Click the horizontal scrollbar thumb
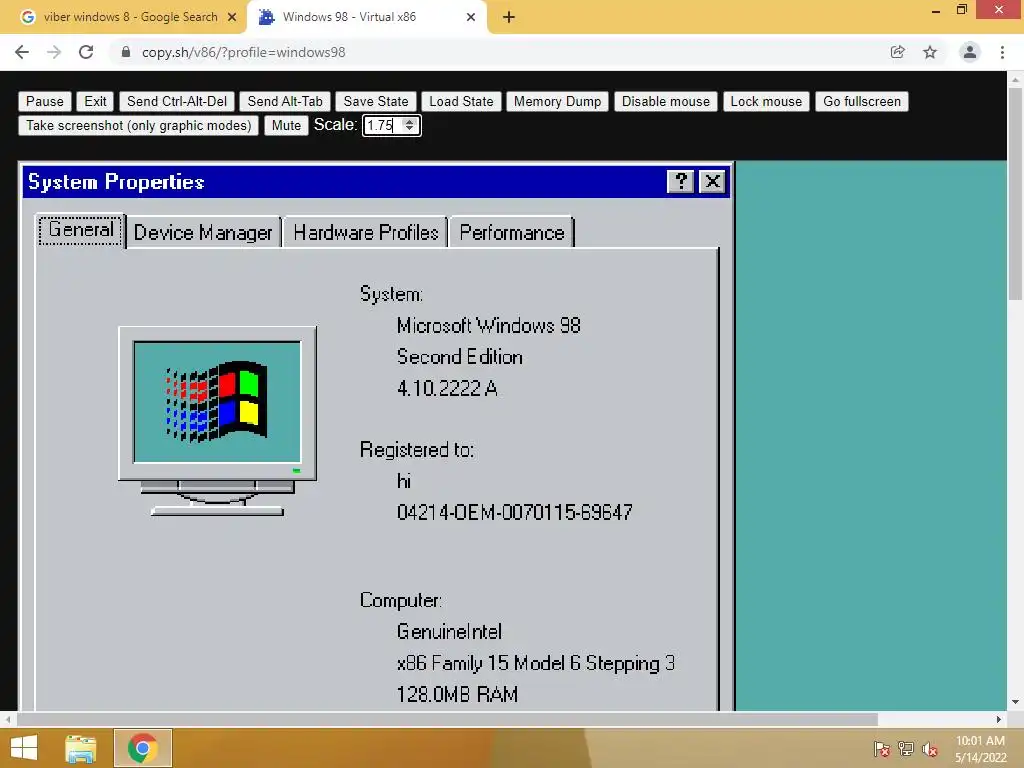Viewport: 1024px width, 768px height. click(447, 720)
